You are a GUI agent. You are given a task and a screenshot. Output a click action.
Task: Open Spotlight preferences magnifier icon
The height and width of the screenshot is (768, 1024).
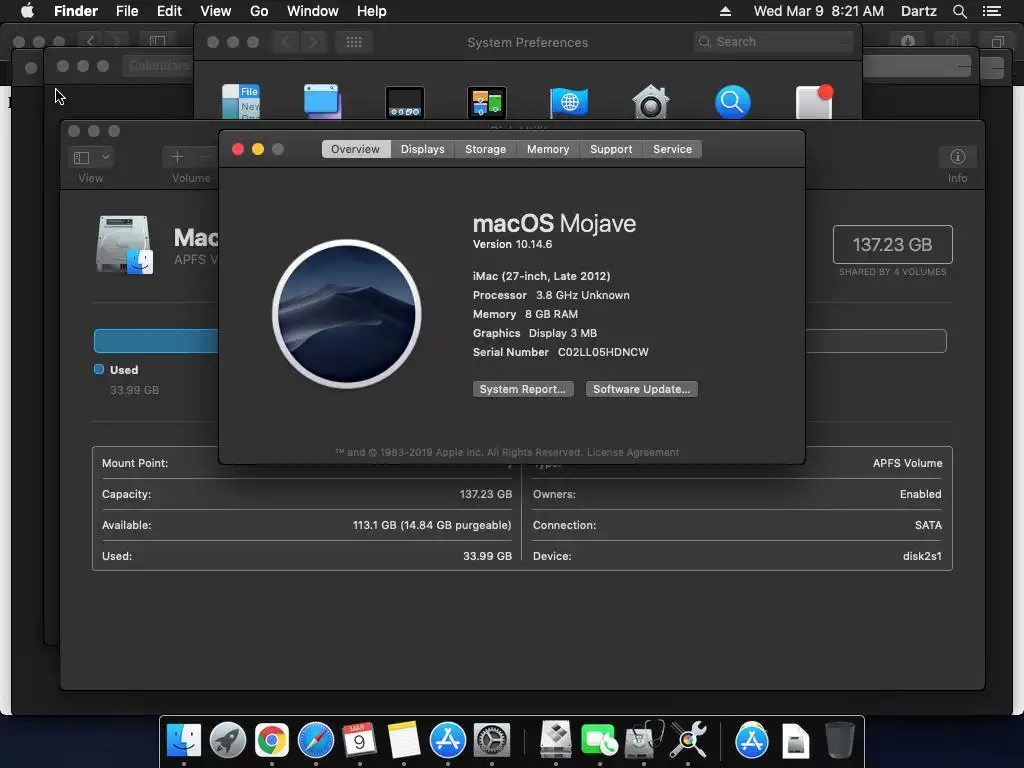point(733,102)
